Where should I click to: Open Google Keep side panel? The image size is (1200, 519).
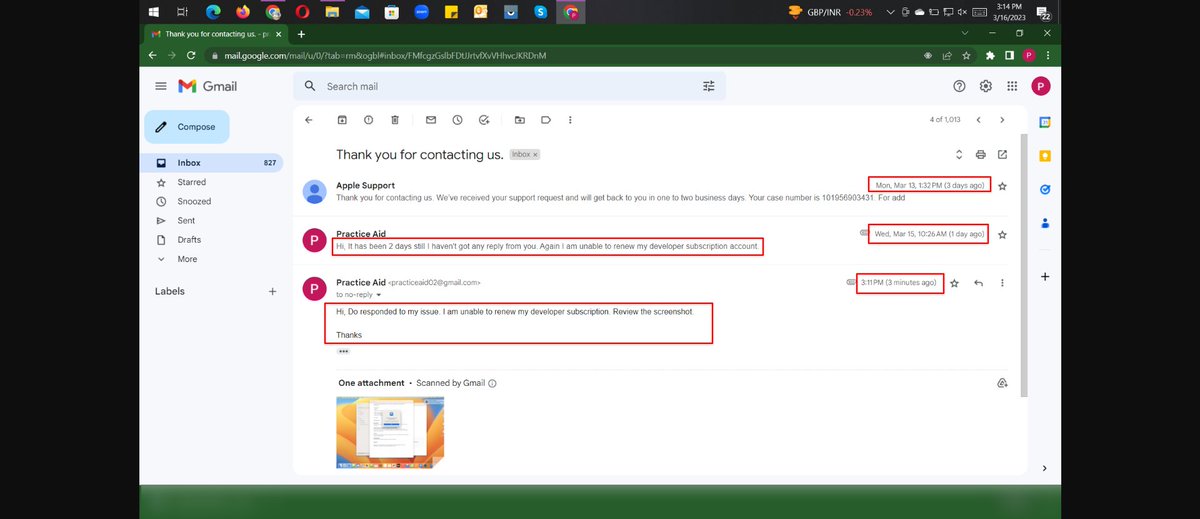point(1044,156)
